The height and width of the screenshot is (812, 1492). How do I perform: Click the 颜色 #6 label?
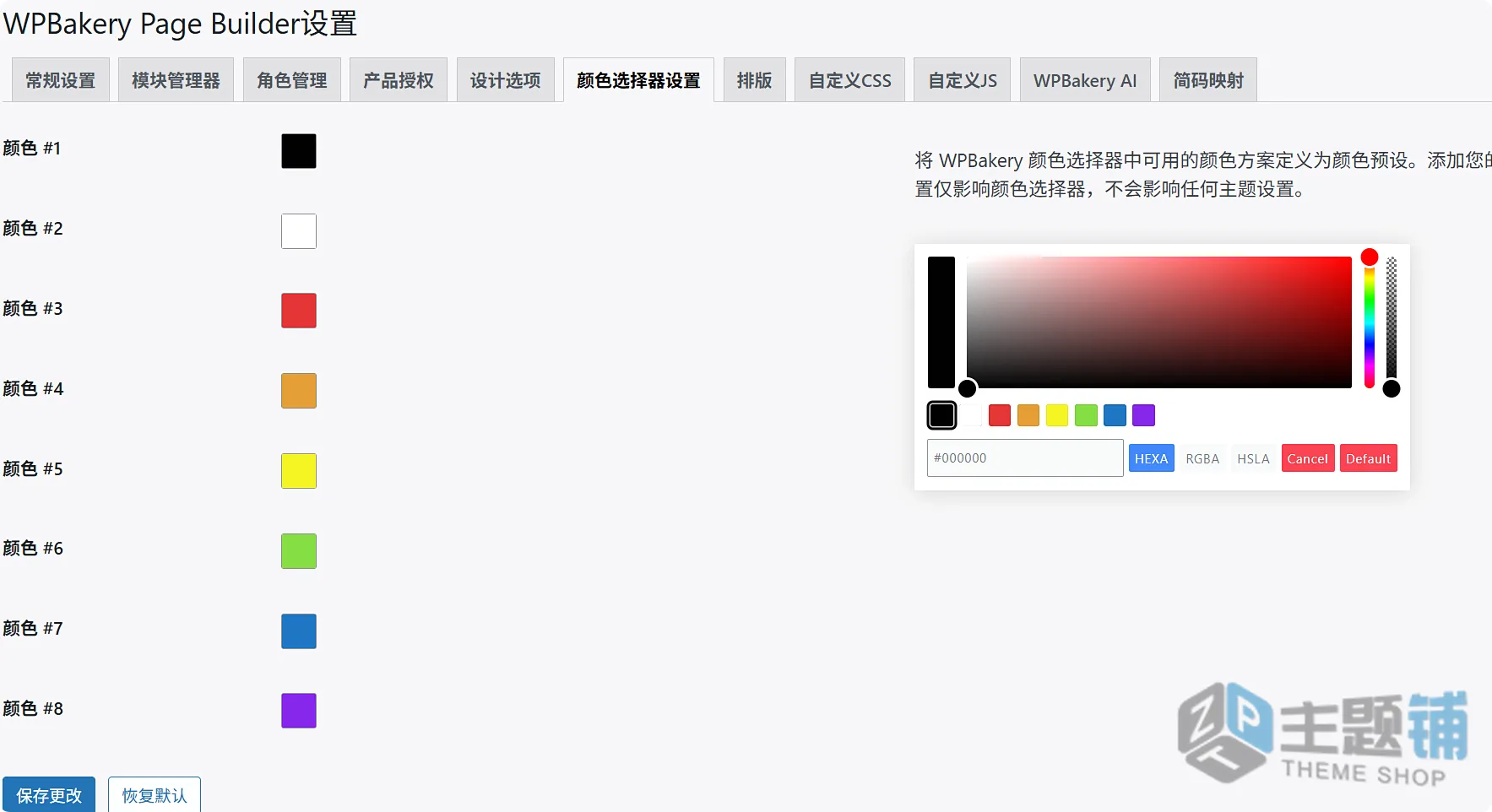coord(33,549)
